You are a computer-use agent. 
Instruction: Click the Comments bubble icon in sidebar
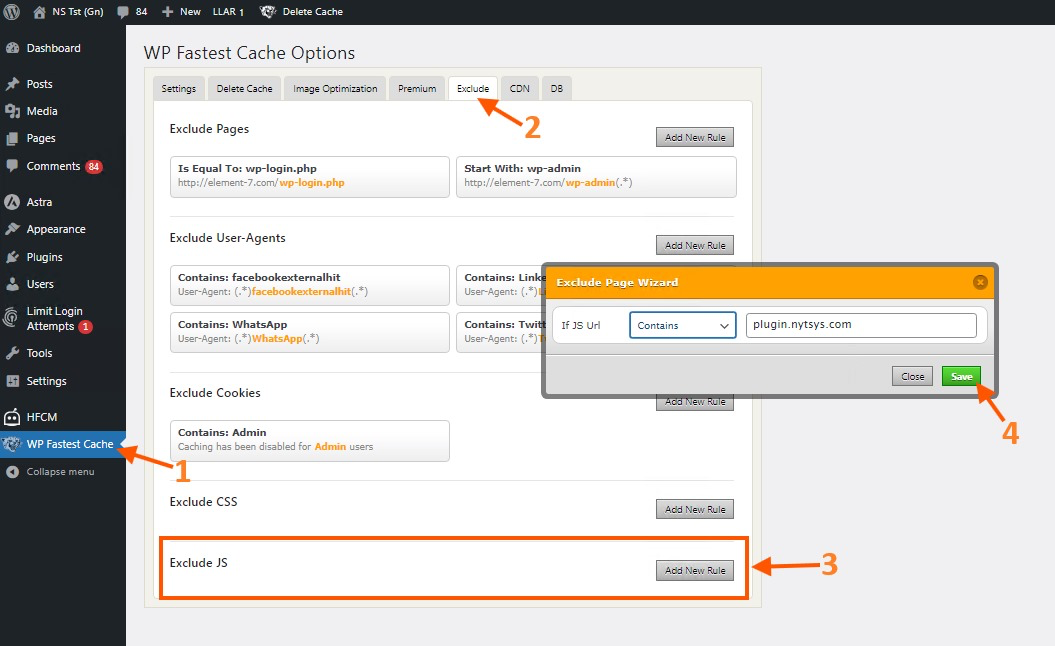click(12, 166)
